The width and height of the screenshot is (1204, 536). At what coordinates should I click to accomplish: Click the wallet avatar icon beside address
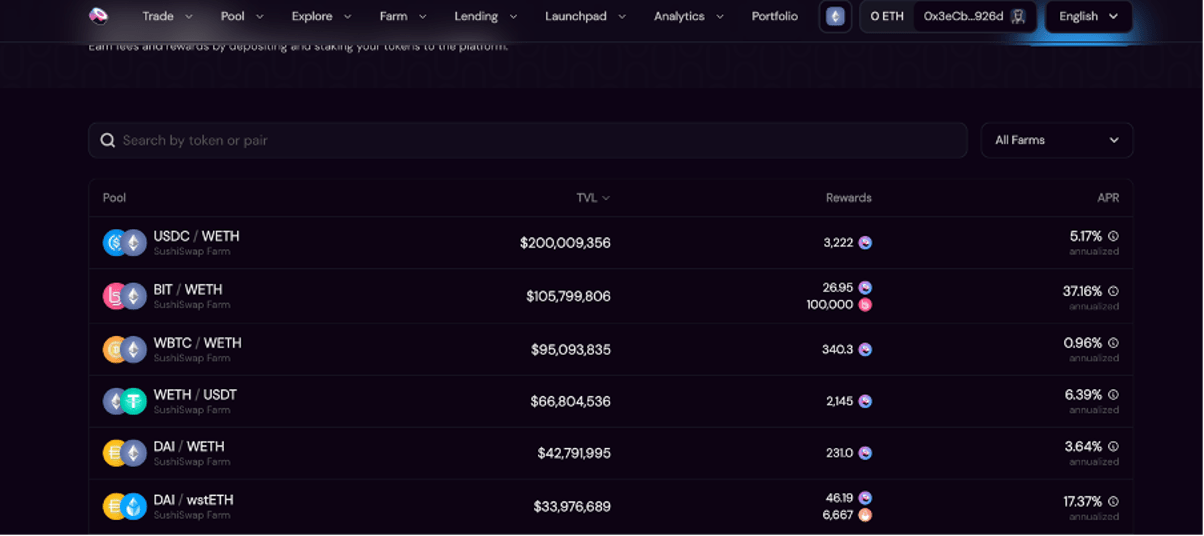coord(1018,16)
